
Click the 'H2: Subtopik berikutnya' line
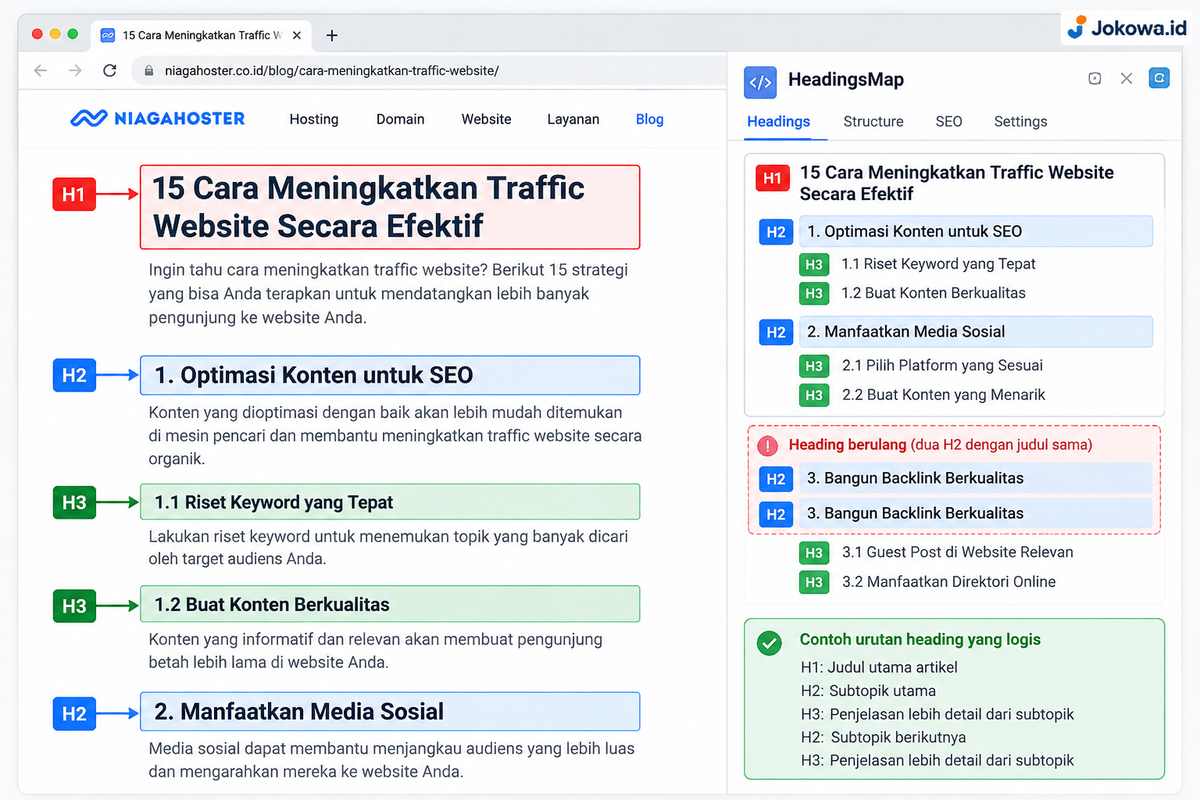[883, 738]
